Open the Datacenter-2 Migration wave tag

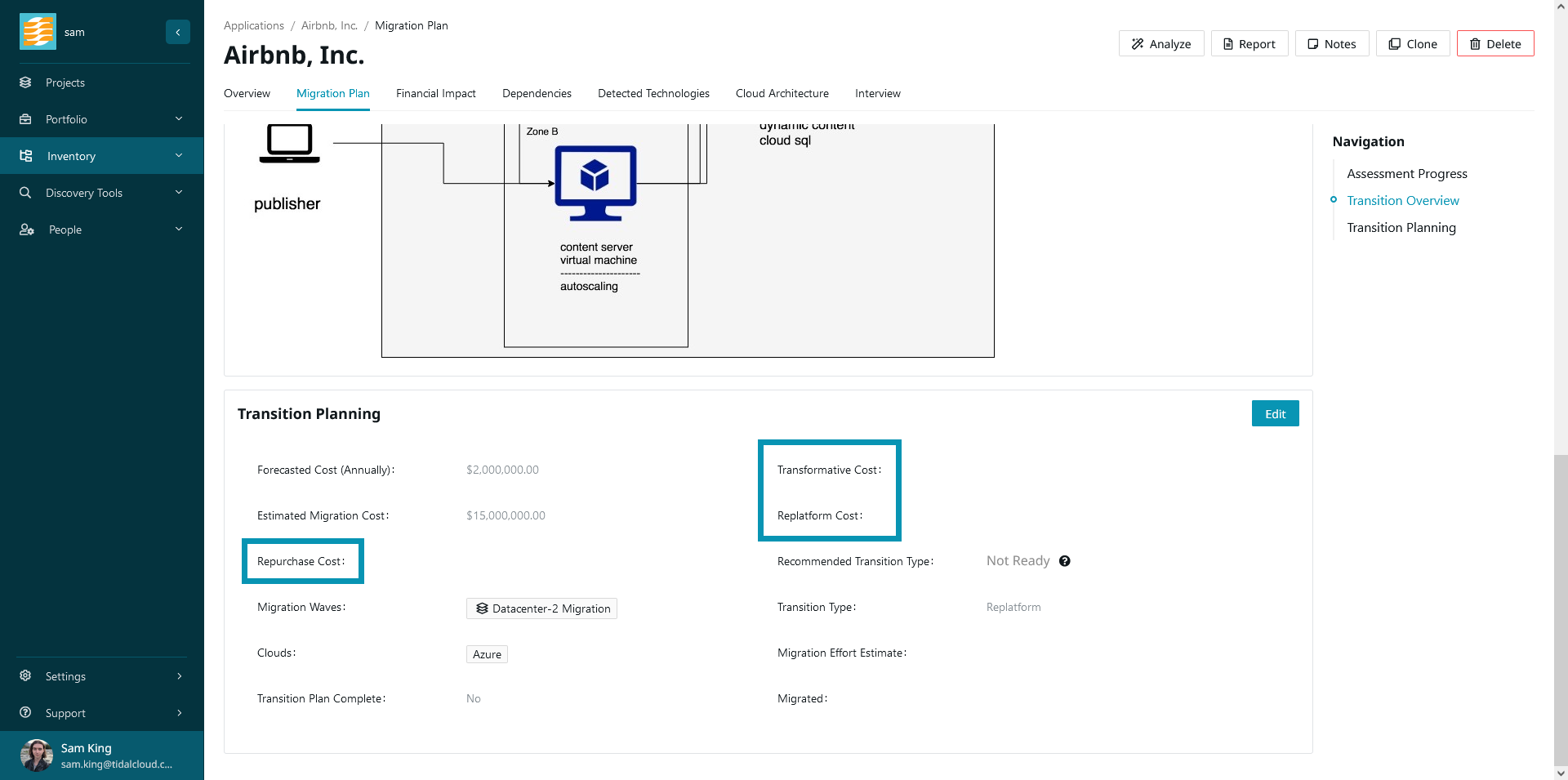point(541,608)
